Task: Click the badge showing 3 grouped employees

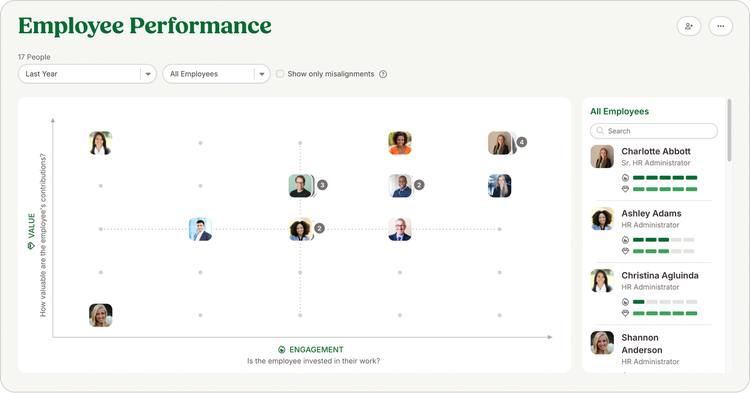Action: [x=322, y=185]
